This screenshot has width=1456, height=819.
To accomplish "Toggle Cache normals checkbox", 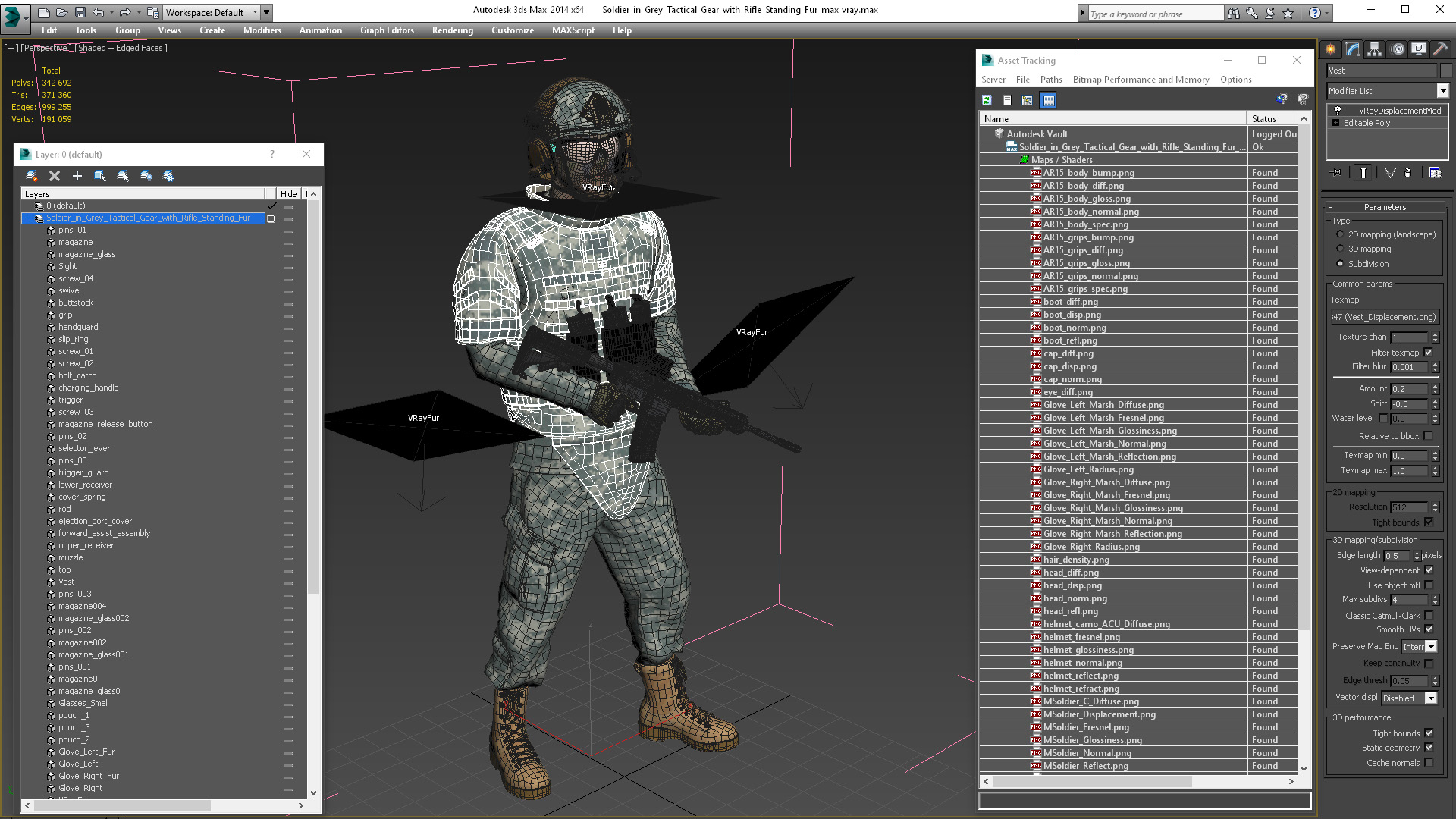I will [1429, 763].
